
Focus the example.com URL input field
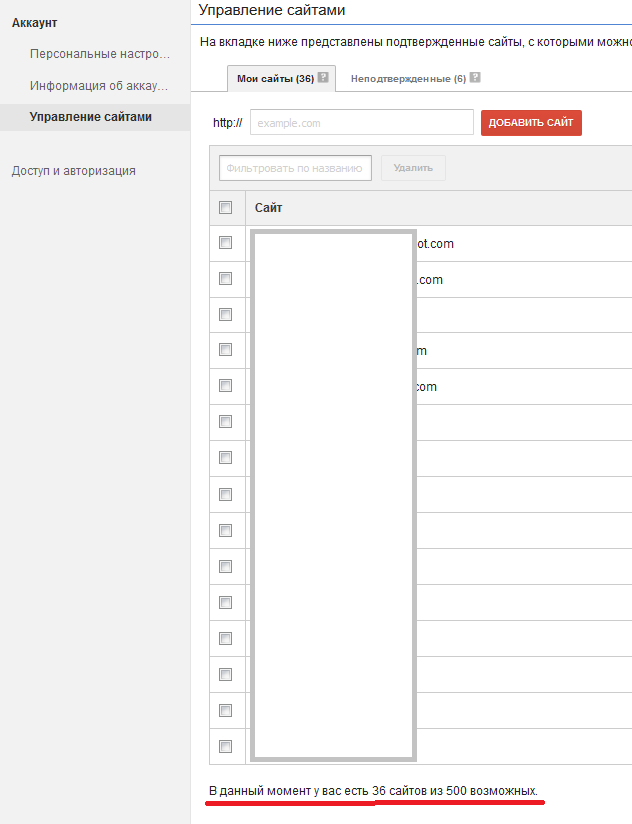(361, 123)
